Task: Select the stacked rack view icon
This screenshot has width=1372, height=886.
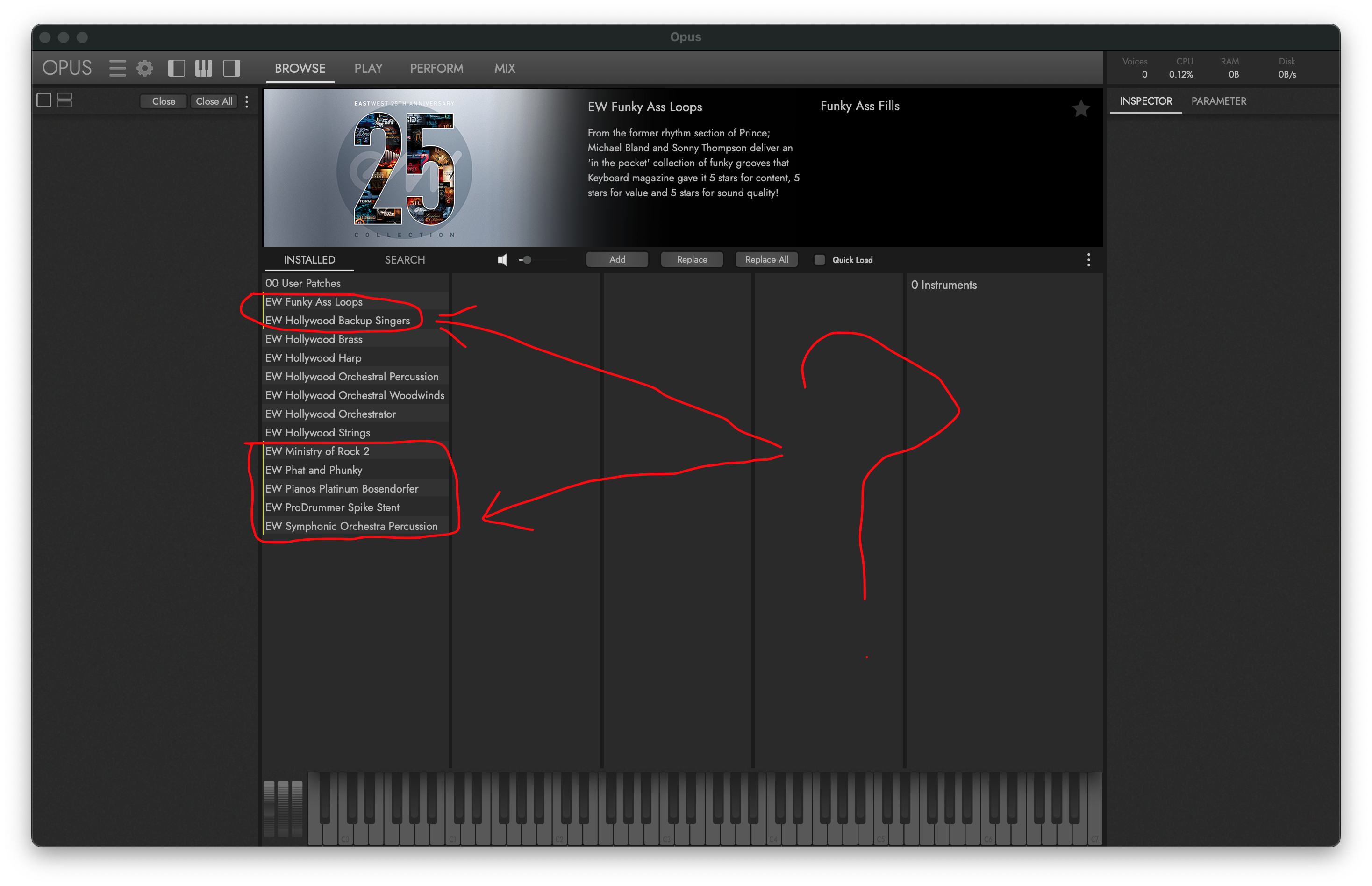Action: point(64,100)
